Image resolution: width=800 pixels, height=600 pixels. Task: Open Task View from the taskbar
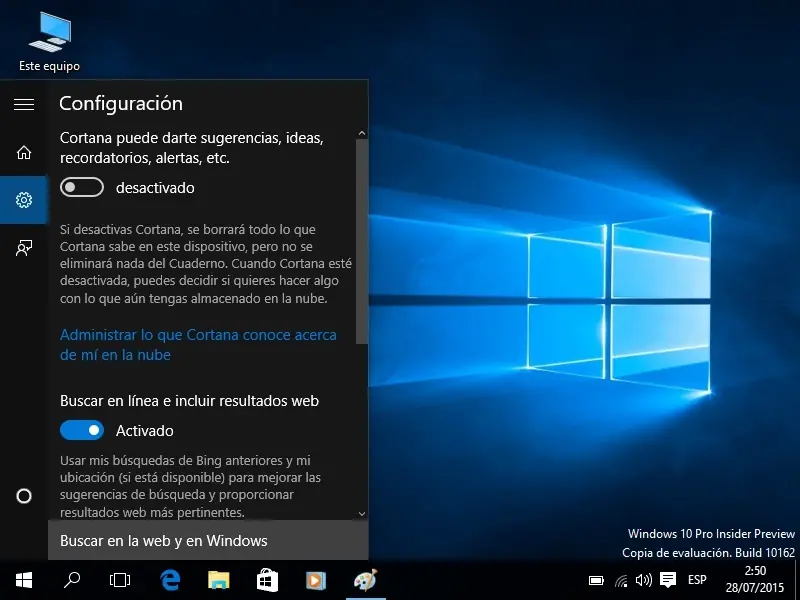pos(120,580)
